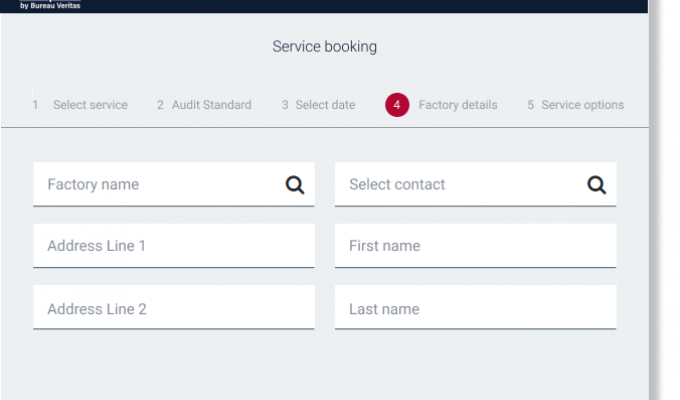Focus the Select contact field
This screenshot has height=400, width=680.
[x=476, y=184]
